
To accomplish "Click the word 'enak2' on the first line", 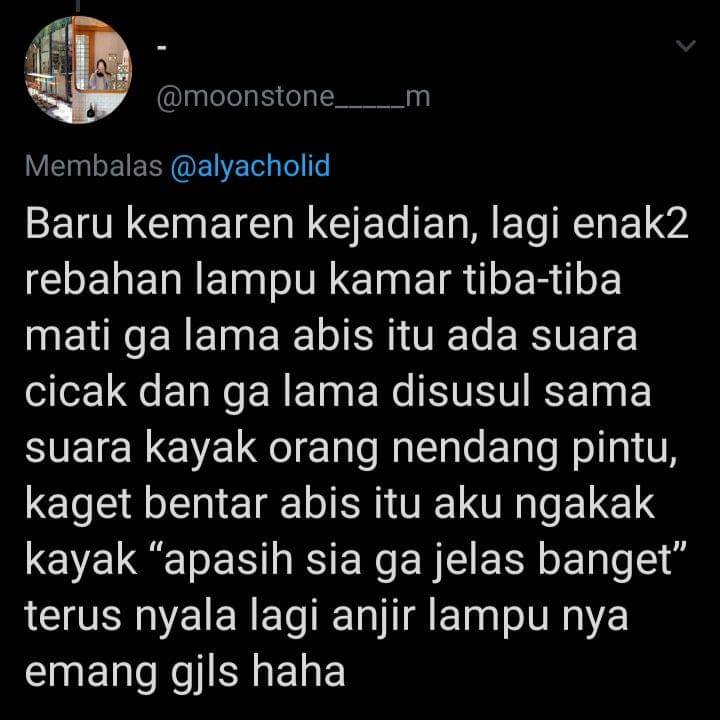I will pos(630,225).
